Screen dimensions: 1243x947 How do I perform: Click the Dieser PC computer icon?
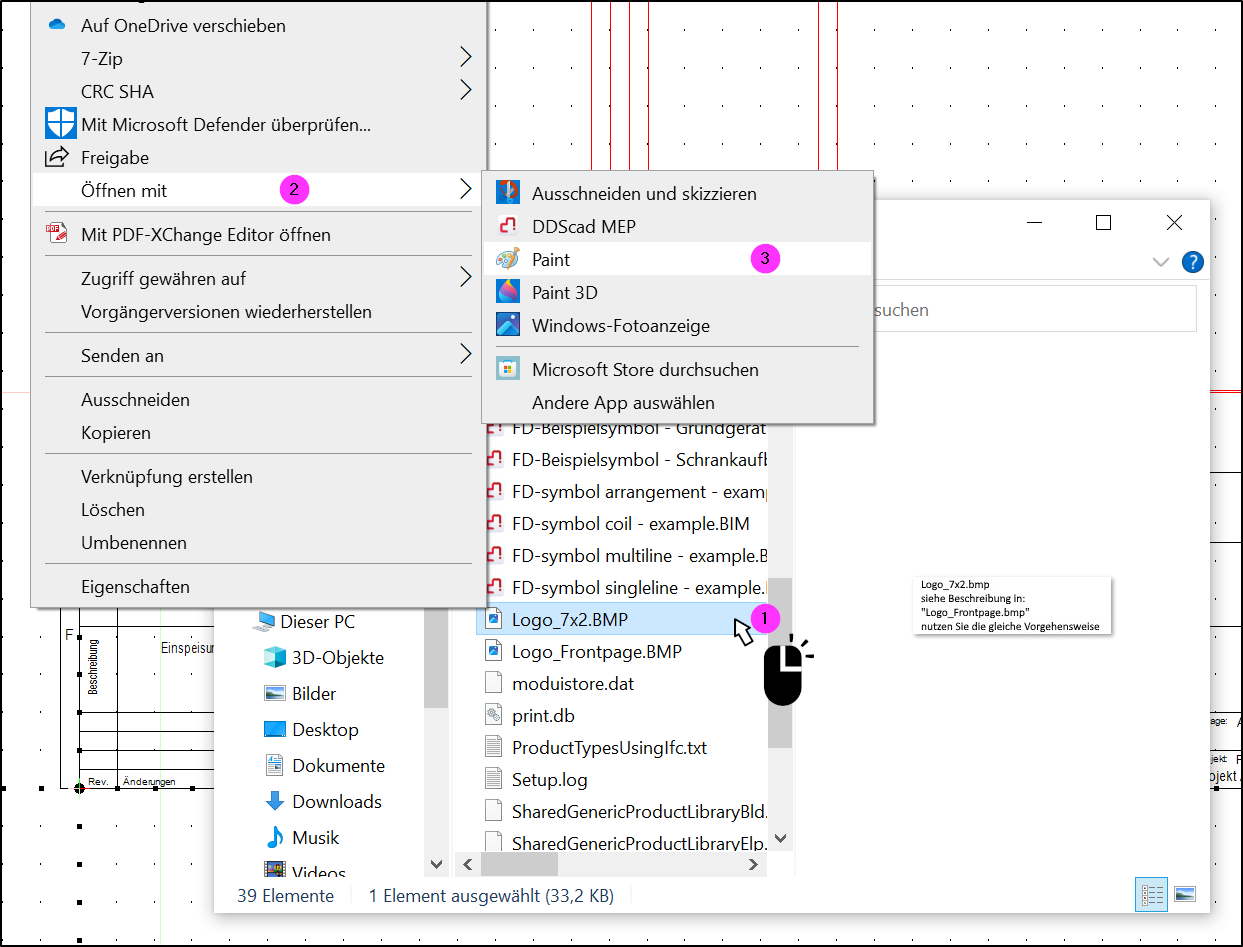tap(264, 621)
